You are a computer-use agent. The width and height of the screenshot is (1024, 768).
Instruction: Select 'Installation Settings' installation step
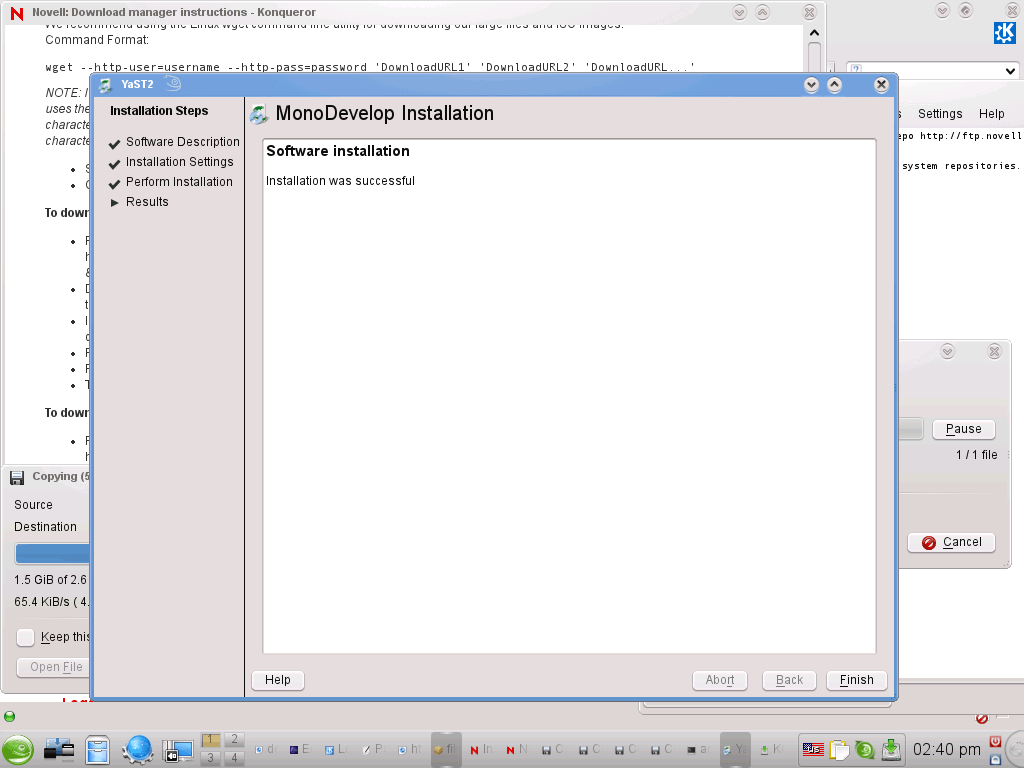click(x=180, y=162)
